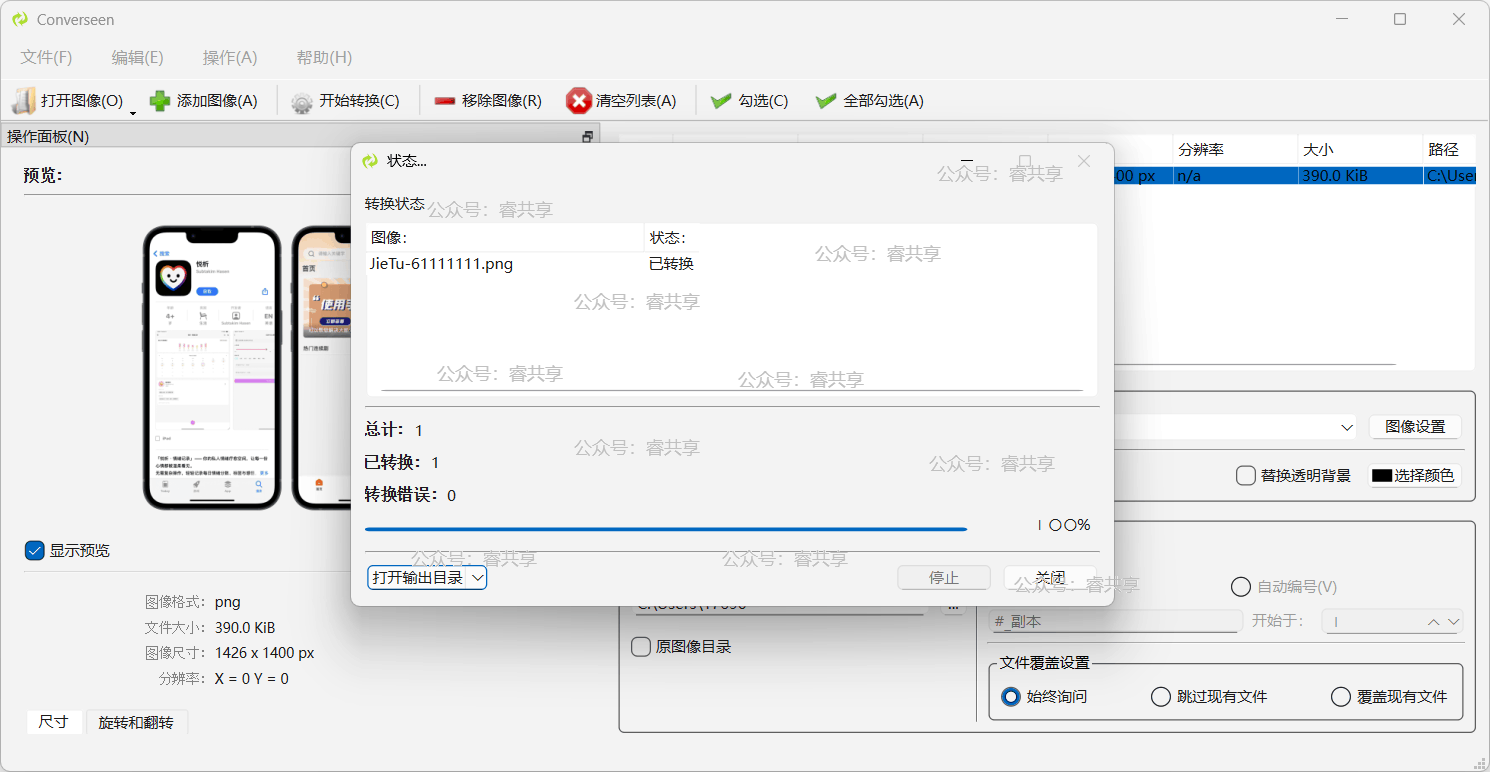Click the red X Clear List icon

pyautogui.click(x=578, y=101)
